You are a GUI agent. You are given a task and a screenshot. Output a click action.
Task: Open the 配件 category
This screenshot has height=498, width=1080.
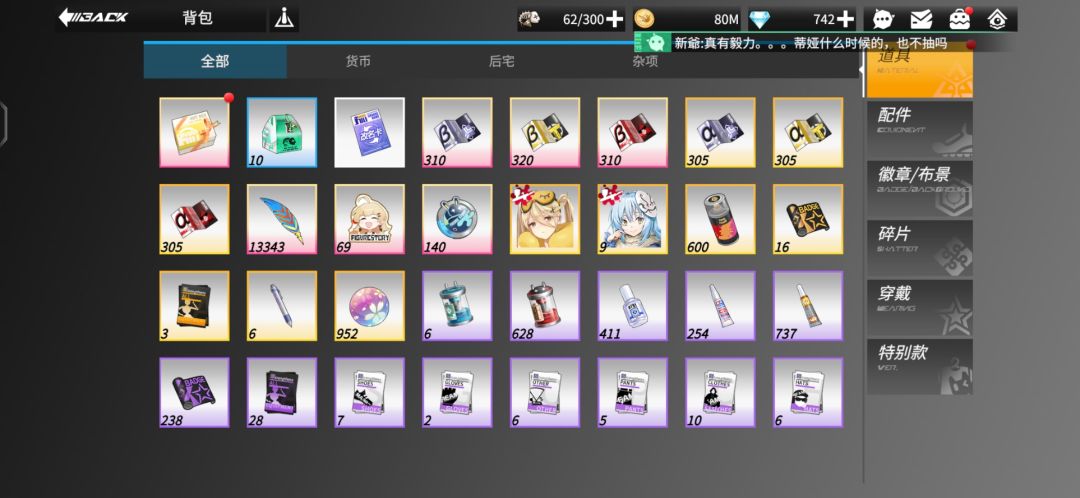tap(920, 128)
